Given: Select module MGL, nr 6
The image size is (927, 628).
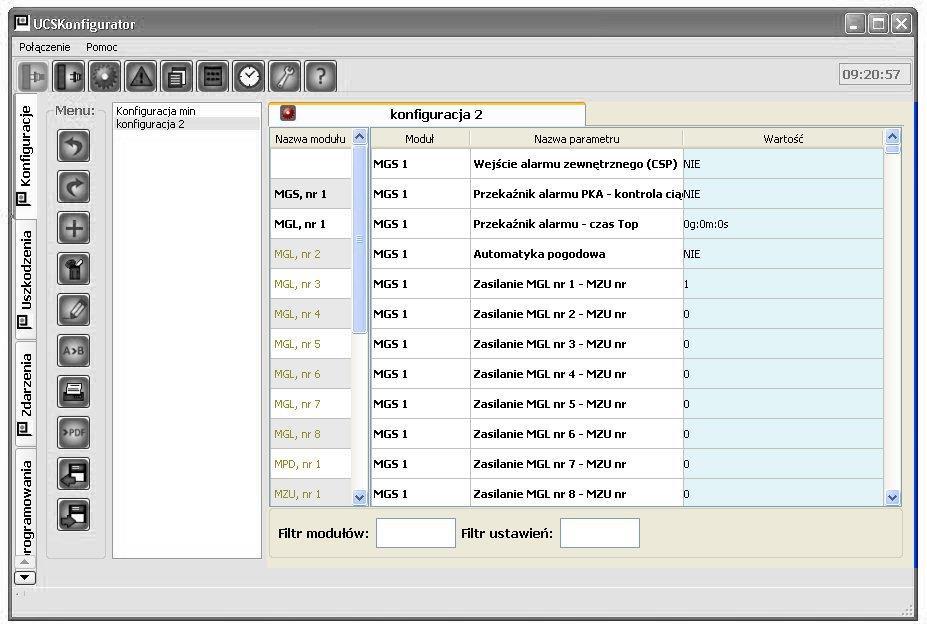Looking at the screenshot, I should [310, 374].
